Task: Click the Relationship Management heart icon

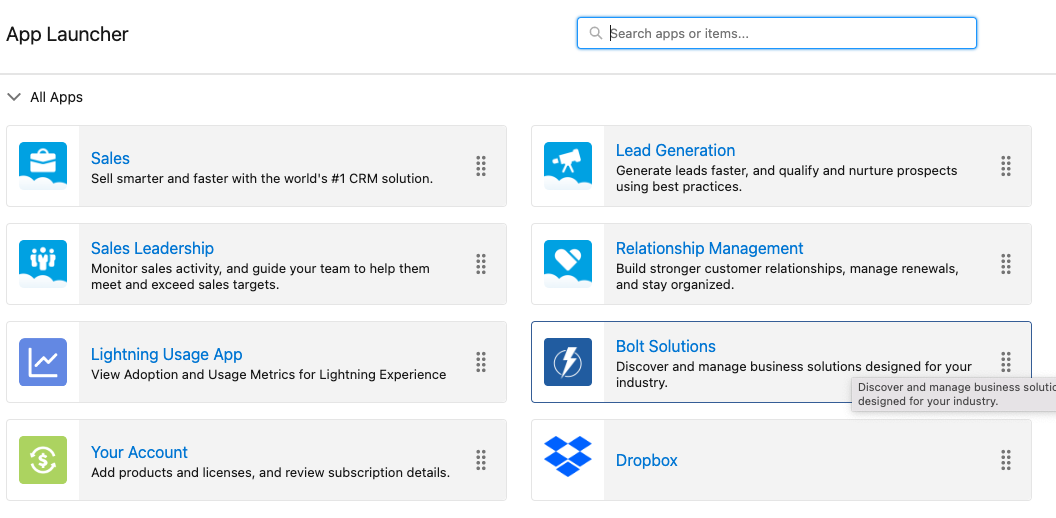Action: [x=568, y=264]
